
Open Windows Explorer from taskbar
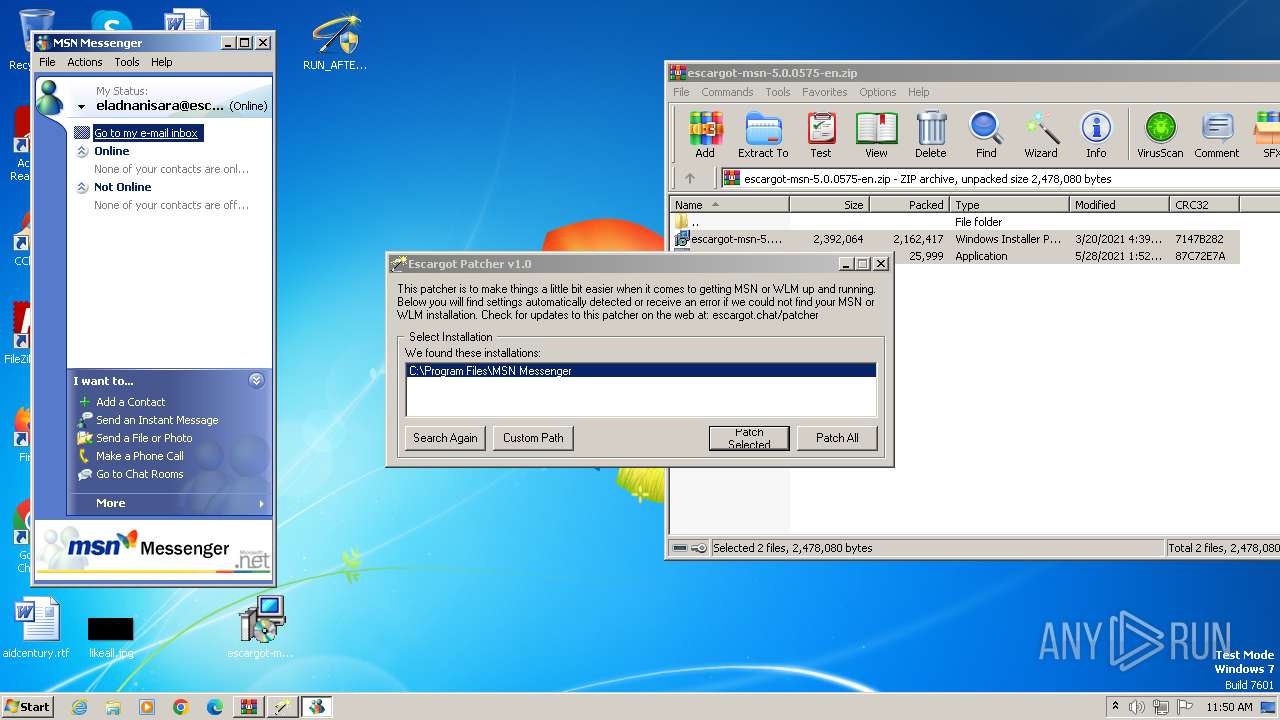point(113,707)
